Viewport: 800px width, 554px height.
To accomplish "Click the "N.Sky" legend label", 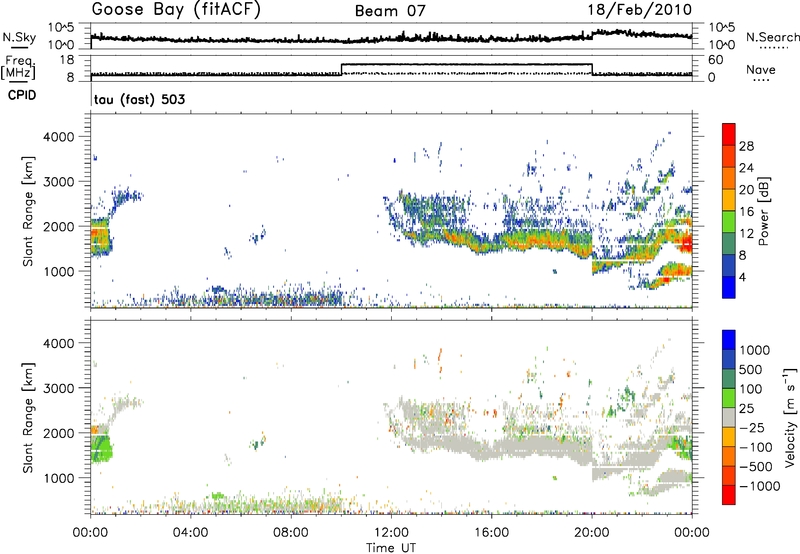I will [x=19, y=37].
